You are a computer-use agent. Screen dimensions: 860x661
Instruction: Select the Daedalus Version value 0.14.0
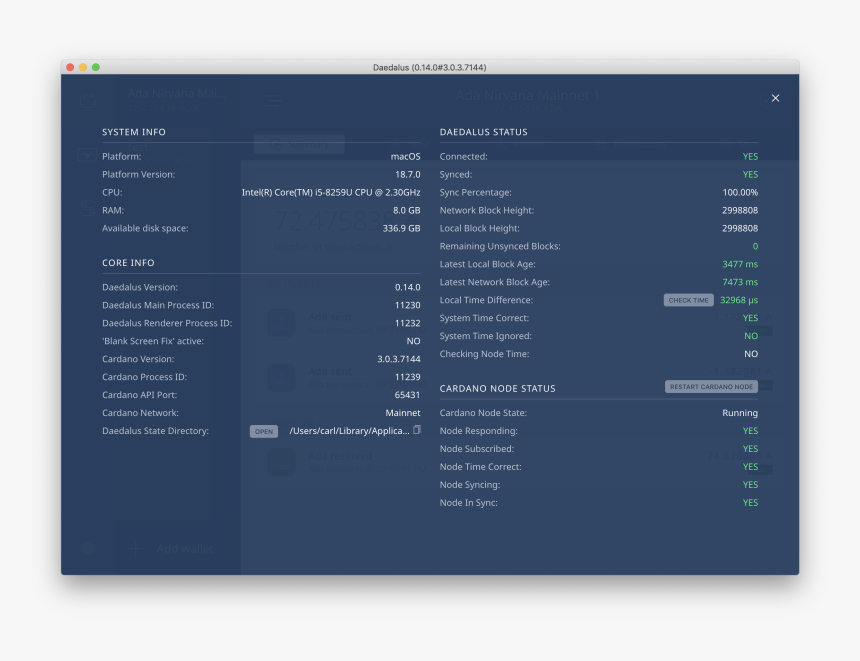coord(408,287)
